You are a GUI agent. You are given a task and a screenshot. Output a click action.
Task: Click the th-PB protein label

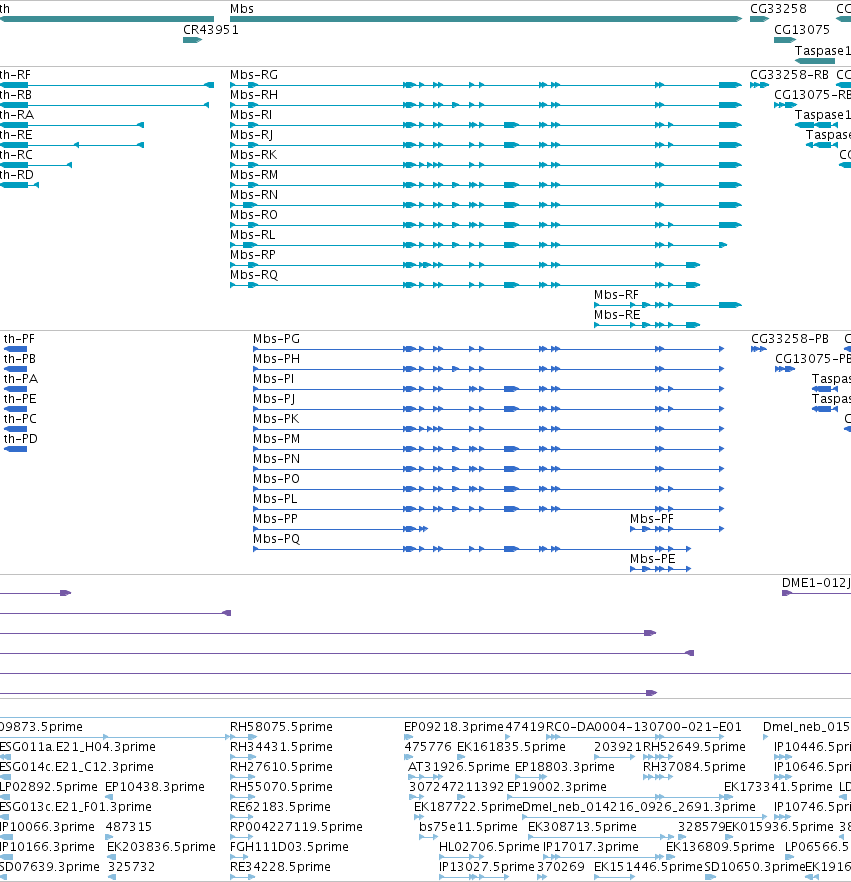[x=20, y=359]
